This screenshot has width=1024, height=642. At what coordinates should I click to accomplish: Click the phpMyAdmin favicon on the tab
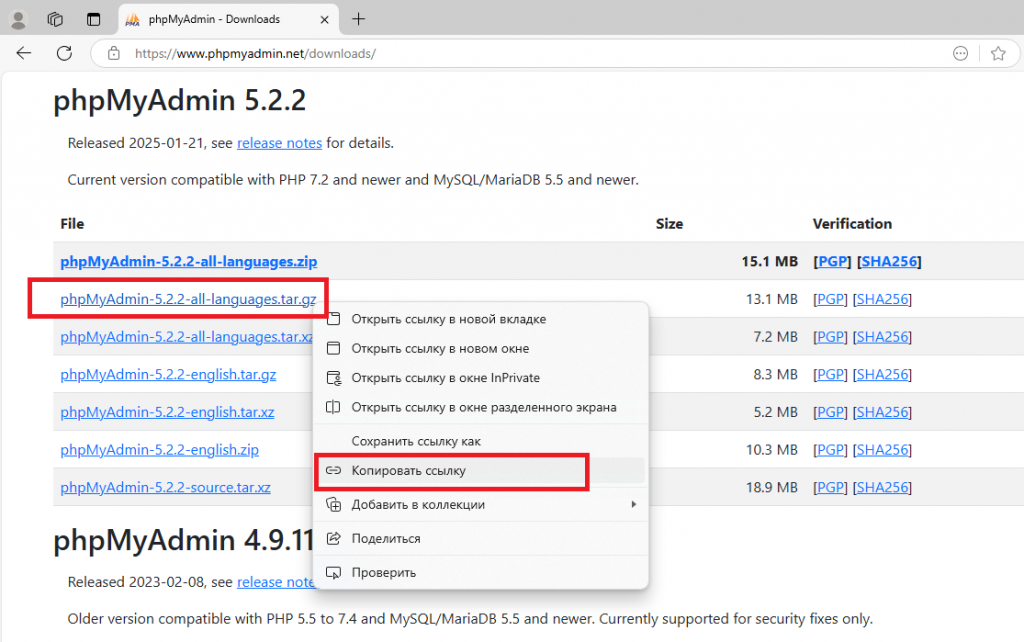pos(133,20)
